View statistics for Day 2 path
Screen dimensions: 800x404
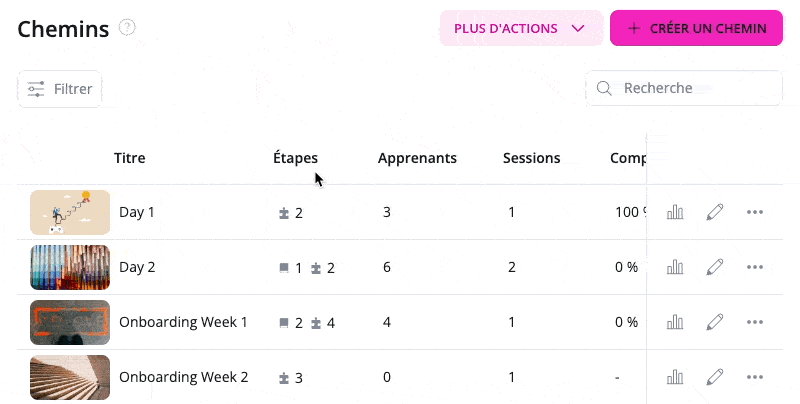click(x=675, y=267)
